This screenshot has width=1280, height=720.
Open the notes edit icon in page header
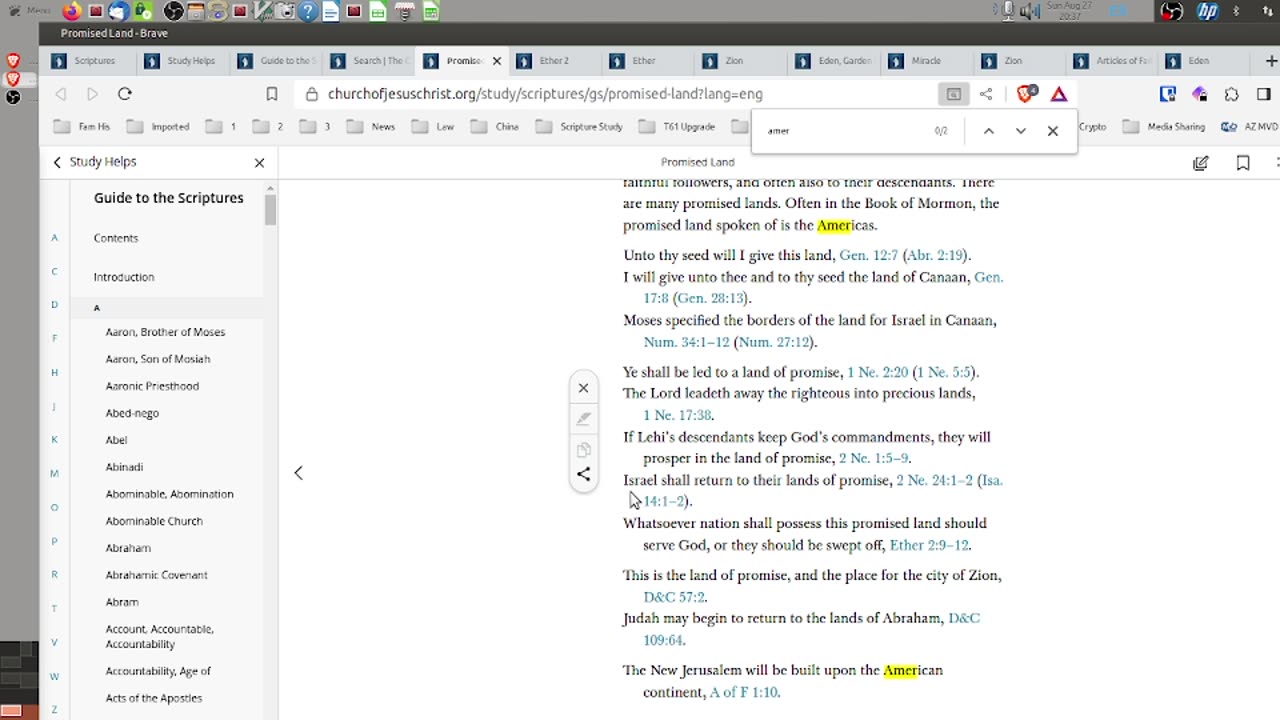[1201, 163]
